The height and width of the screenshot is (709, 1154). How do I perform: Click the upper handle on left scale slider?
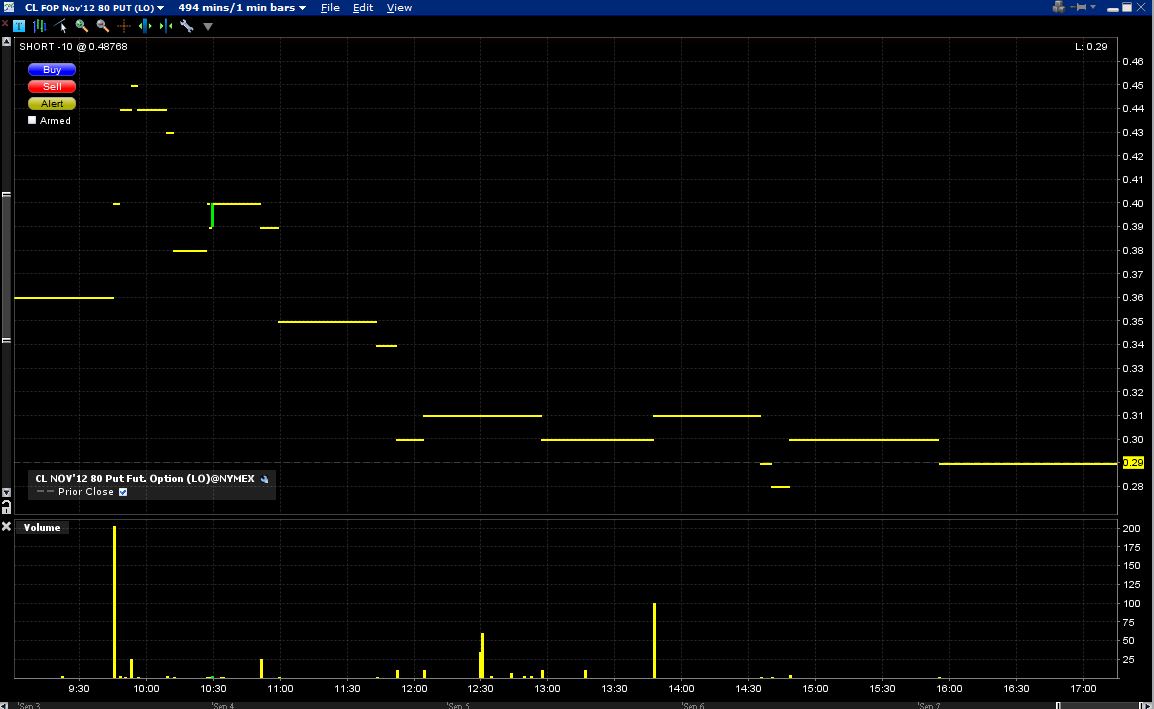6,194
